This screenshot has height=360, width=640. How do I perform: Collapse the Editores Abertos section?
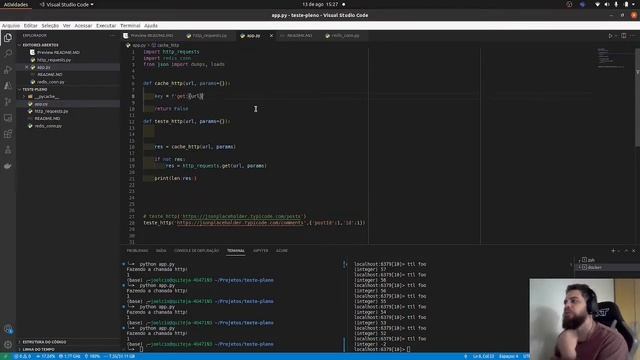pos(40,45)
